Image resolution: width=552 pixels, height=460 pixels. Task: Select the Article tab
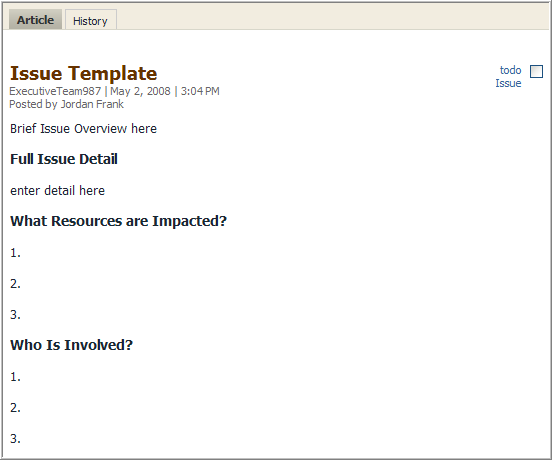click(35, 20)
